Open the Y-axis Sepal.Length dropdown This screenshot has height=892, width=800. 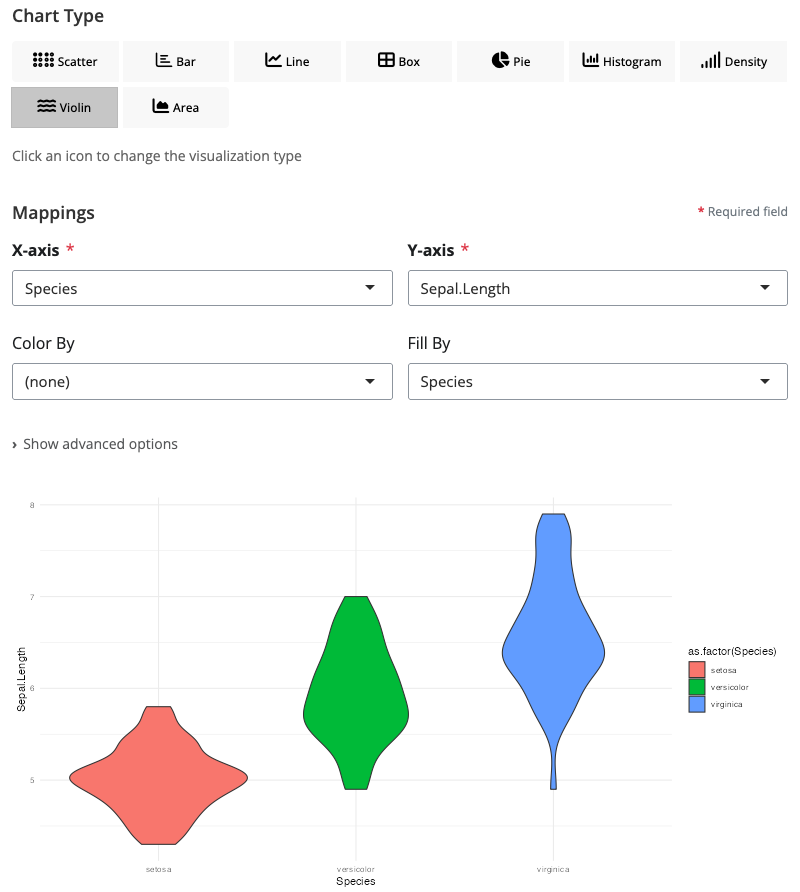(x=597, y=289)
